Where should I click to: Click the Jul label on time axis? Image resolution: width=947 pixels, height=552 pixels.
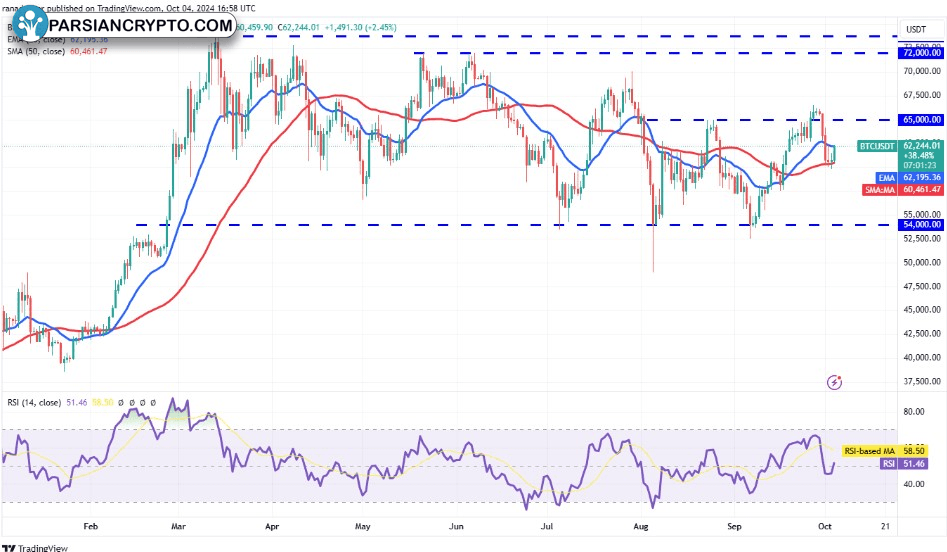tap(547, 526)
